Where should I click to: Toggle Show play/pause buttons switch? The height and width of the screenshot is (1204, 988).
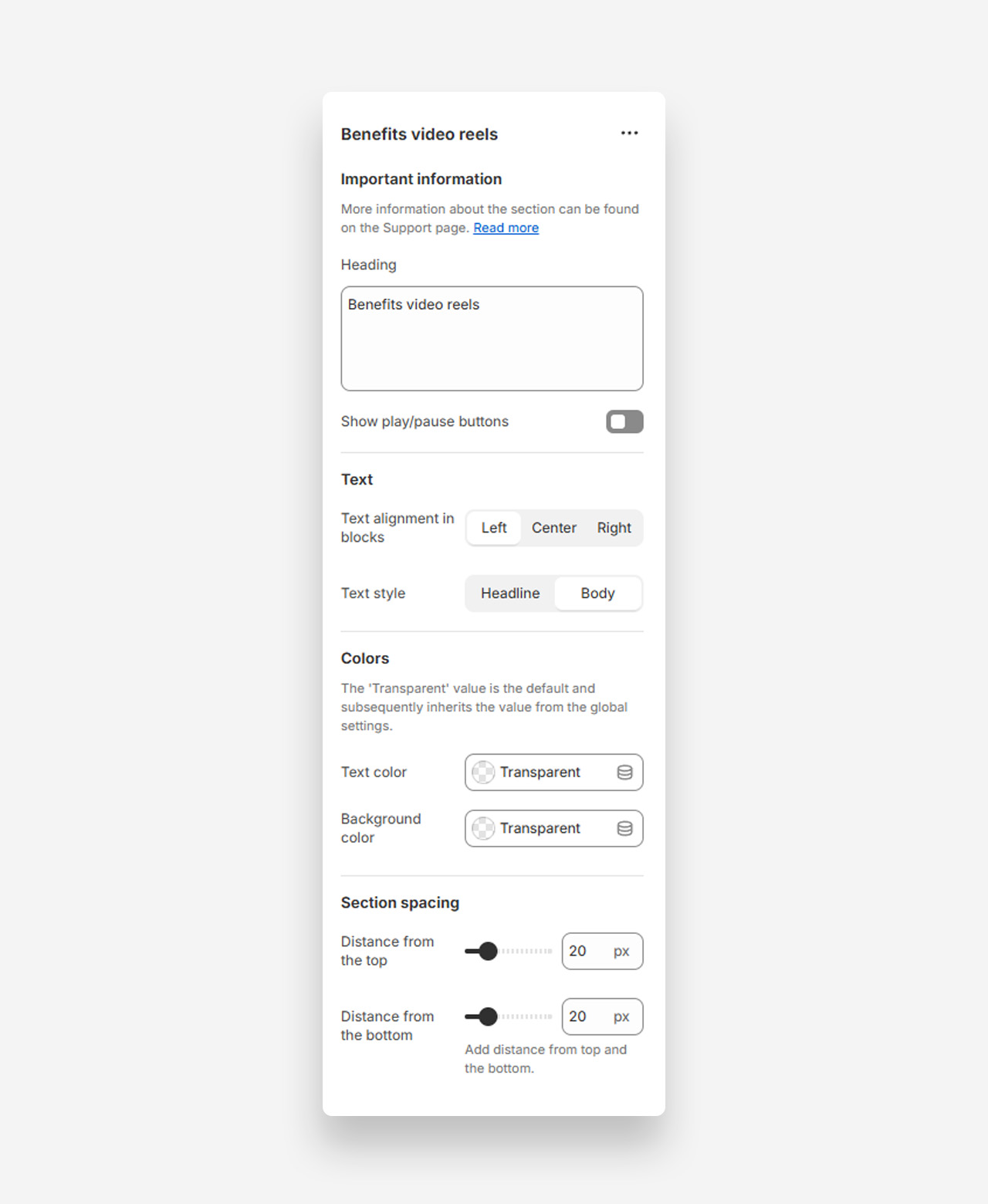624,421
